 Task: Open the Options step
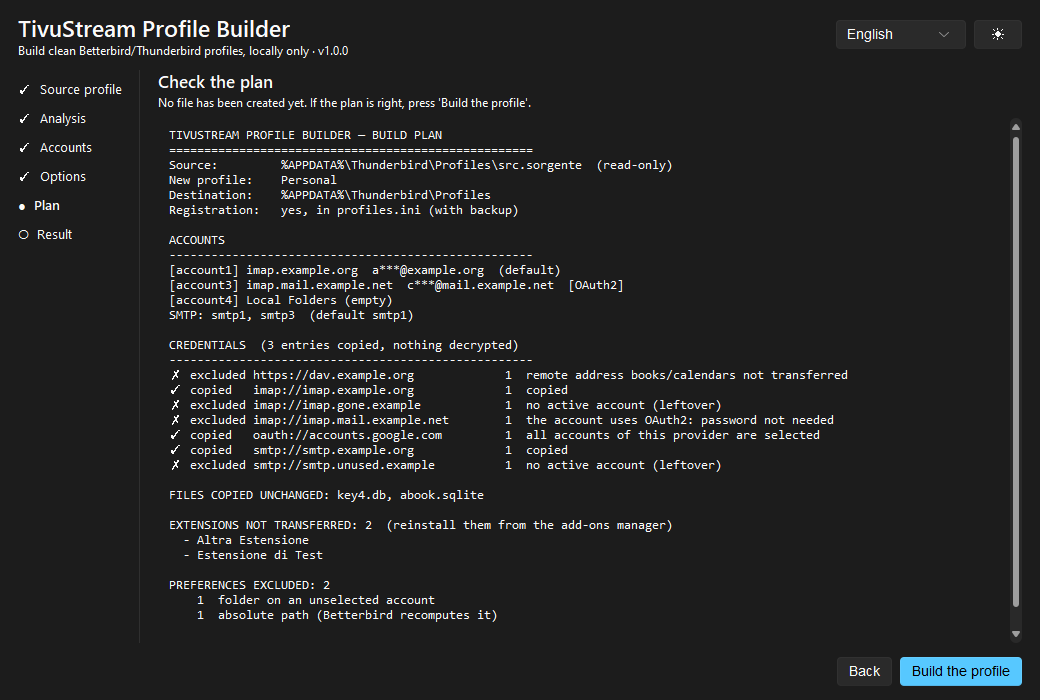click(52, 176)
